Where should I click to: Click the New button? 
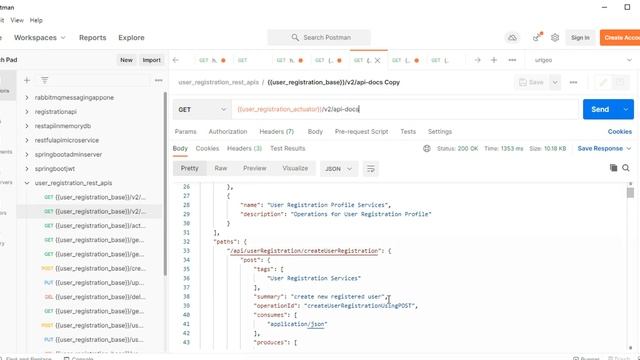pos(127,60)
